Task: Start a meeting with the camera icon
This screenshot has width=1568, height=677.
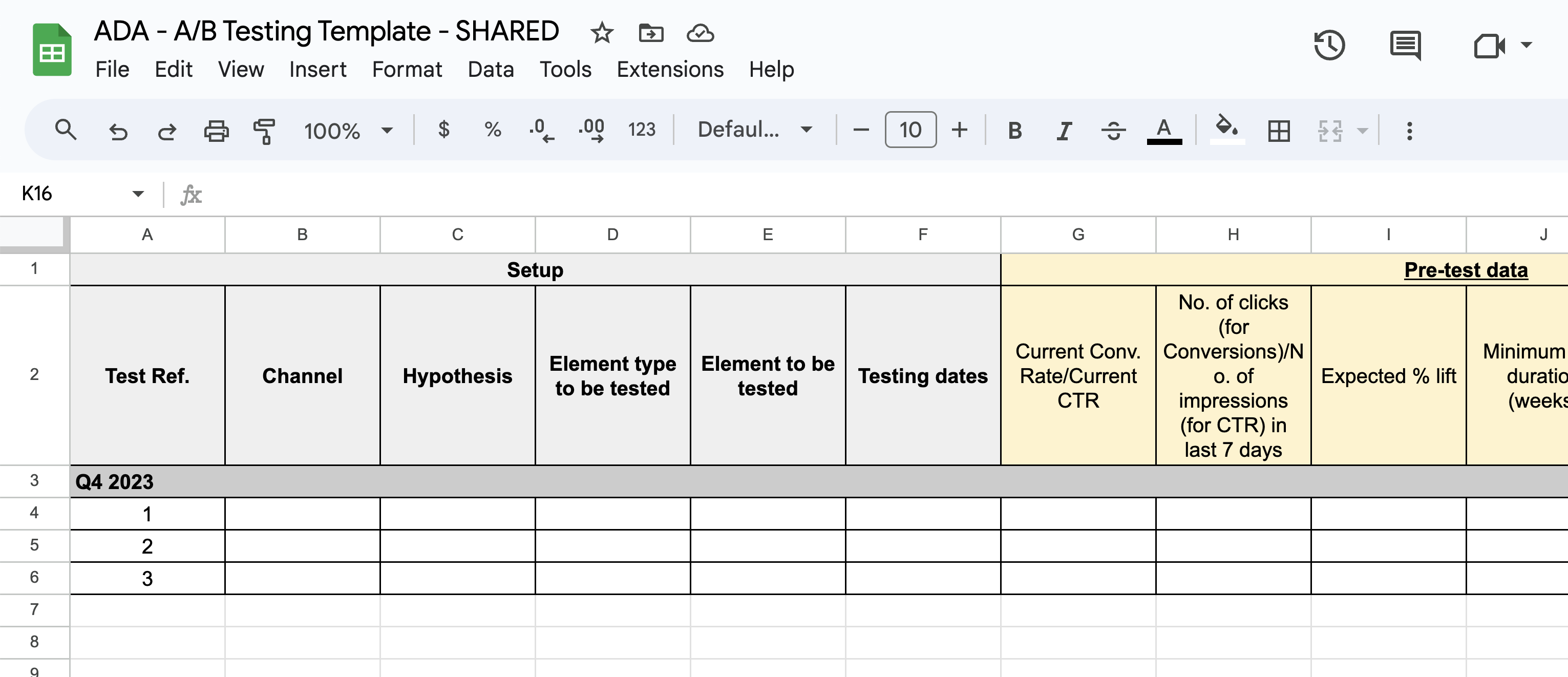Action: click(x=1489, y=45)
